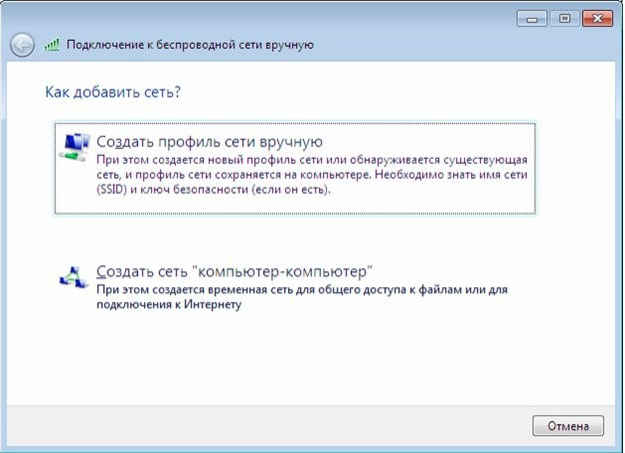Click the window title "Подключение к беспроводной сети вручную"
Screen dimensions: 625x453
[x=190, y=45]
